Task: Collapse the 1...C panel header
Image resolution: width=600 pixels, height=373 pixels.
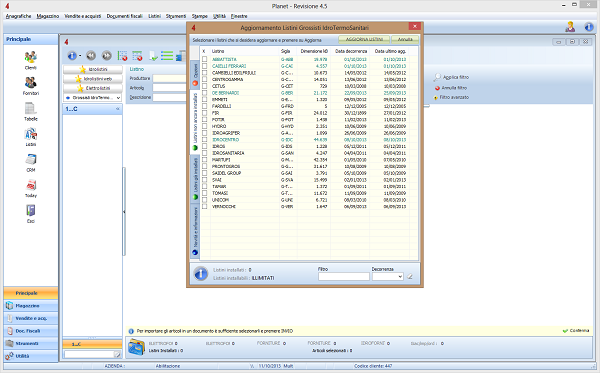Action: coord(118,109)
